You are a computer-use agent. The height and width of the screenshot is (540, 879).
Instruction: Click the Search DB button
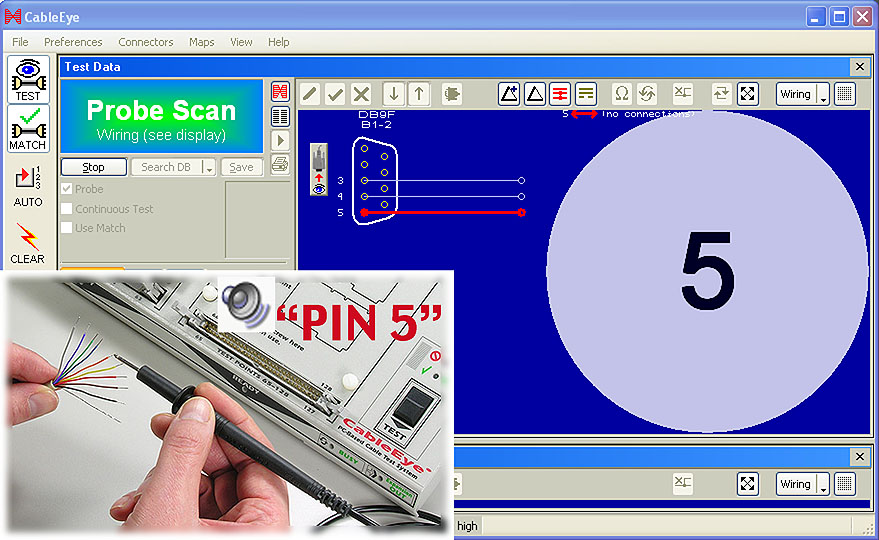pyautogui.click(x=166, y=167)
